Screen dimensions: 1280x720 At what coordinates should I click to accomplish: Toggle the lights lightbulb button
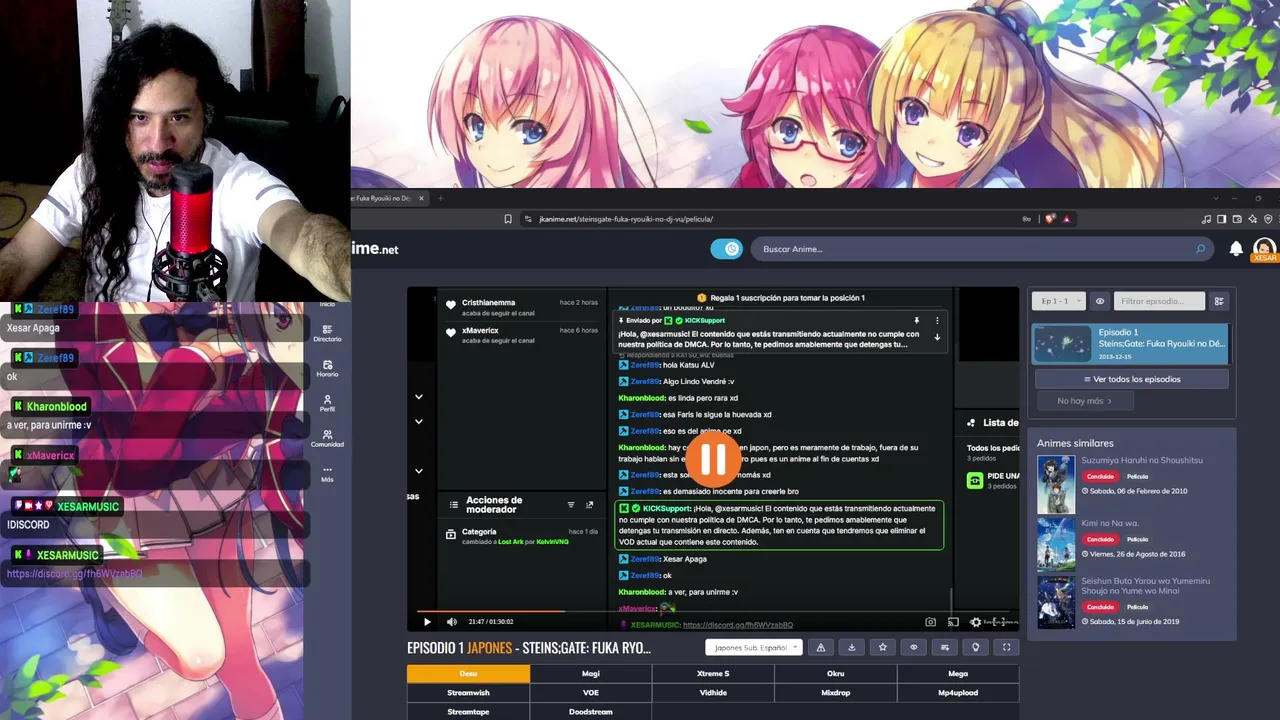point(976,647)
